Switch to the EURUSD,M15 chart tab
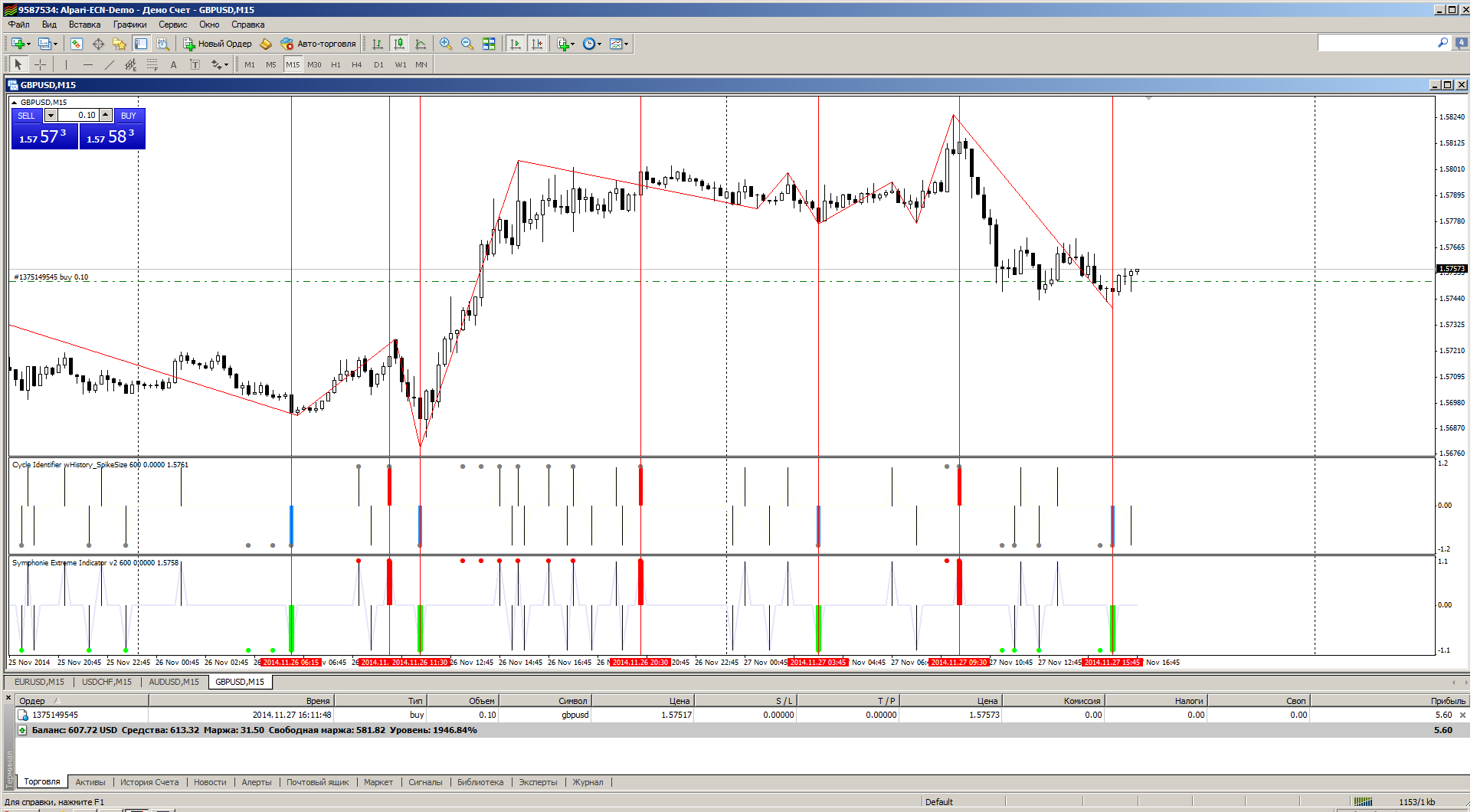This screenshot has height=812, width=1477. [x=40, y=682]
